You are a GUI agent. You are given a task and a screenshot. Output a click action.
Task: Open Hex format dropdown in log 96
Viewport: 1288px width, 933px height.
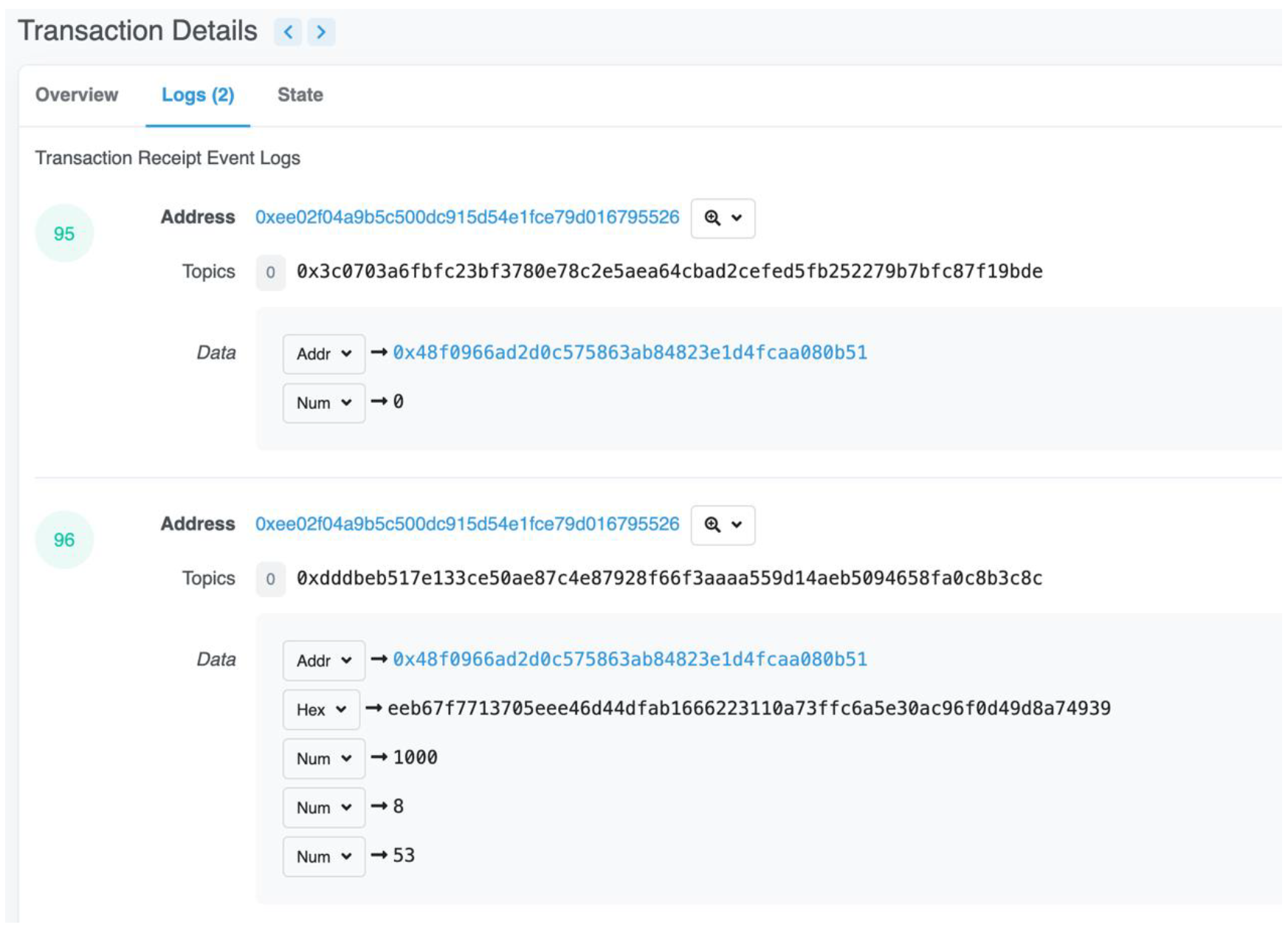tap(321, 710)
